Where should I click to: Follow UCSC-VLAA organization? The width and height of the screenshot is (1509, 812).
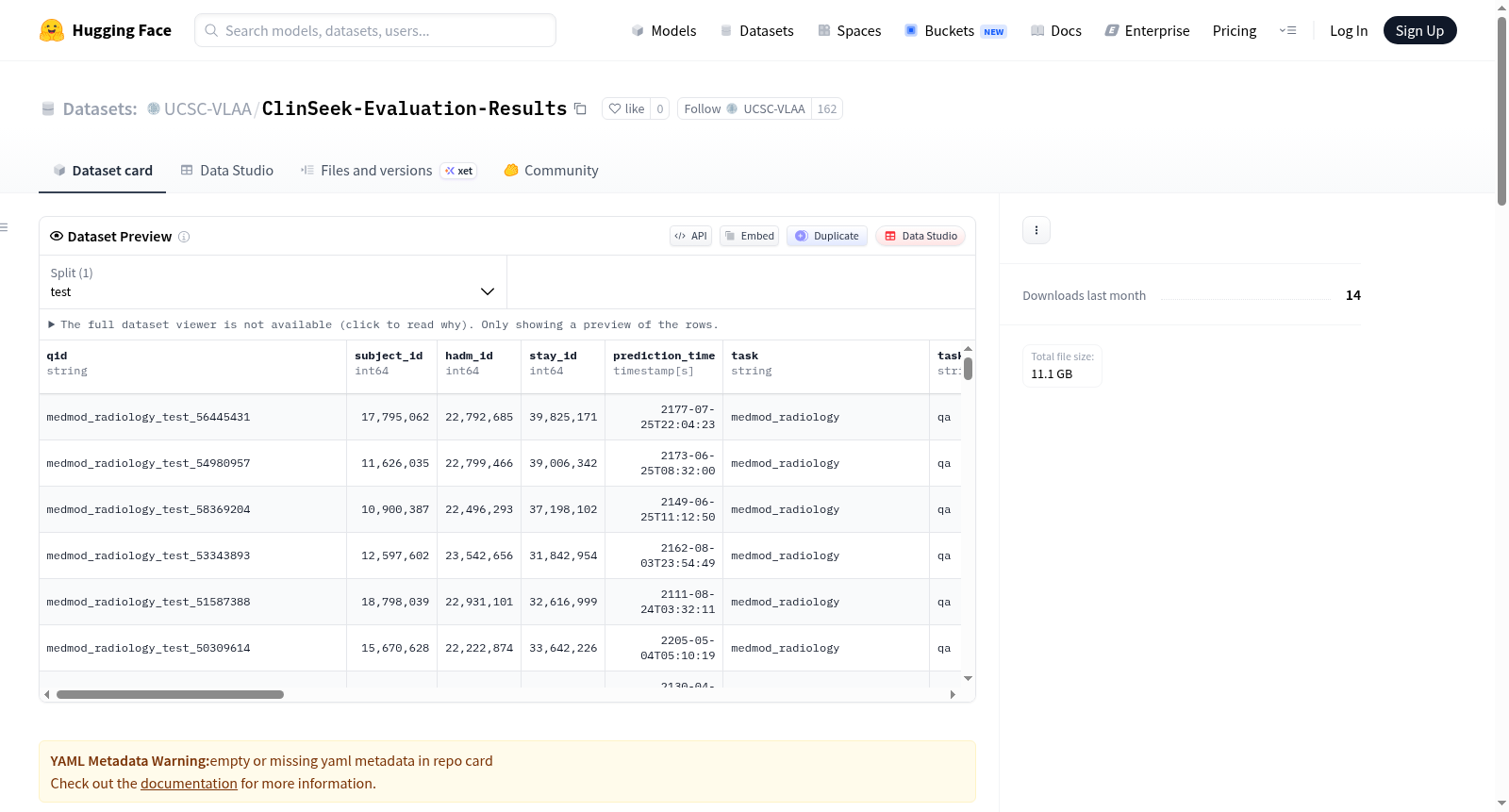[x=744, y=108]
